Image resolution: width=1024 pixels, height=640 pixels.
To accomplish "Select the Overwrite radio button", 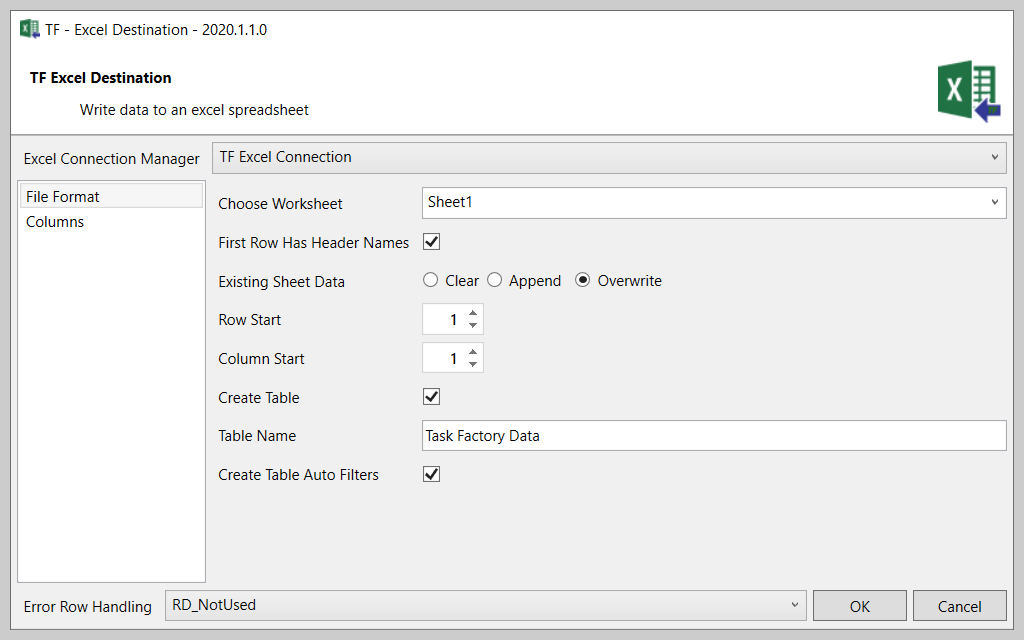I will coord(583,280).
